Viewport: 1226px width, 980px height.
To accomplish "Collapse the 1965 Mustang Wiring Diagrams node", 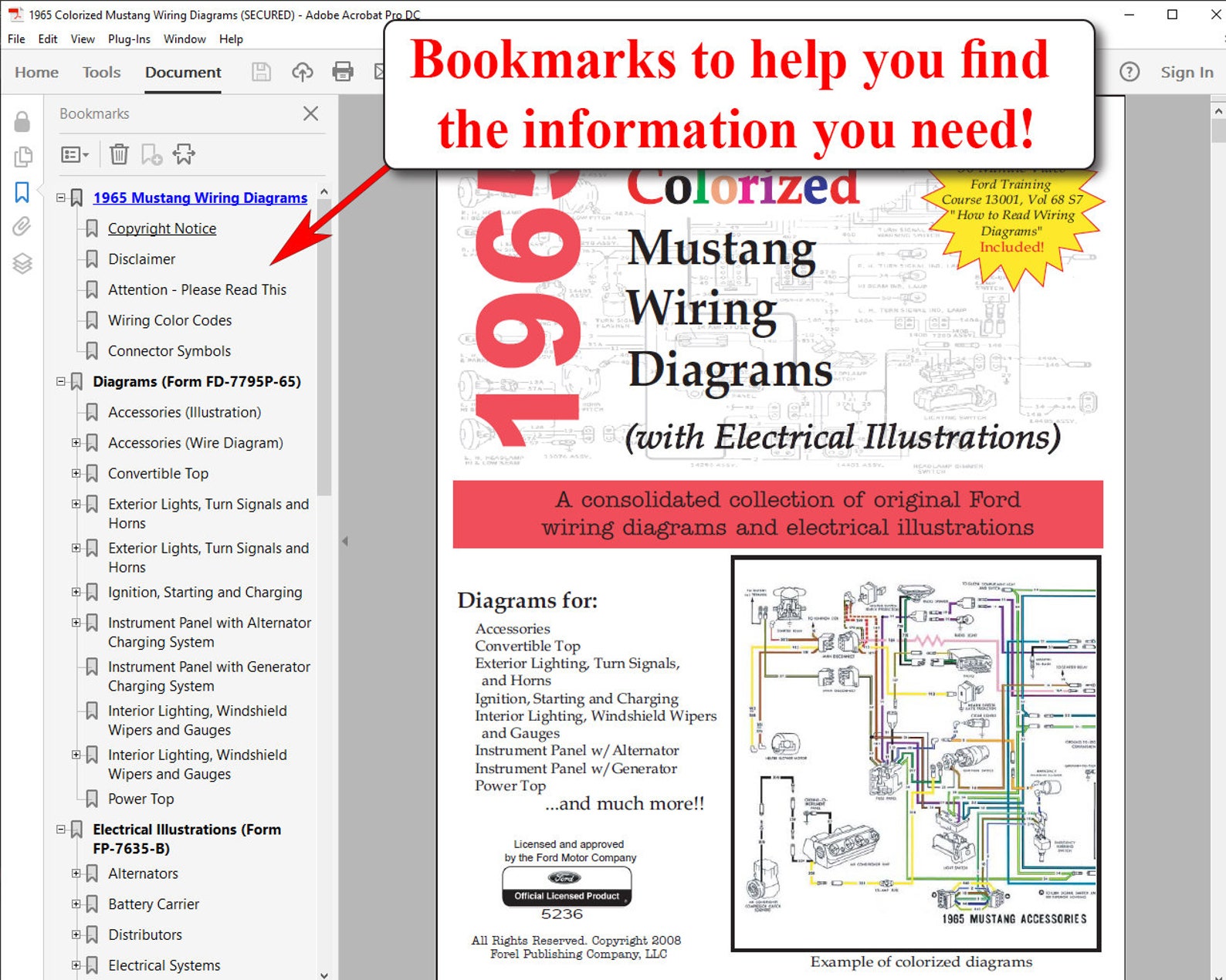I will click(61, 198).
